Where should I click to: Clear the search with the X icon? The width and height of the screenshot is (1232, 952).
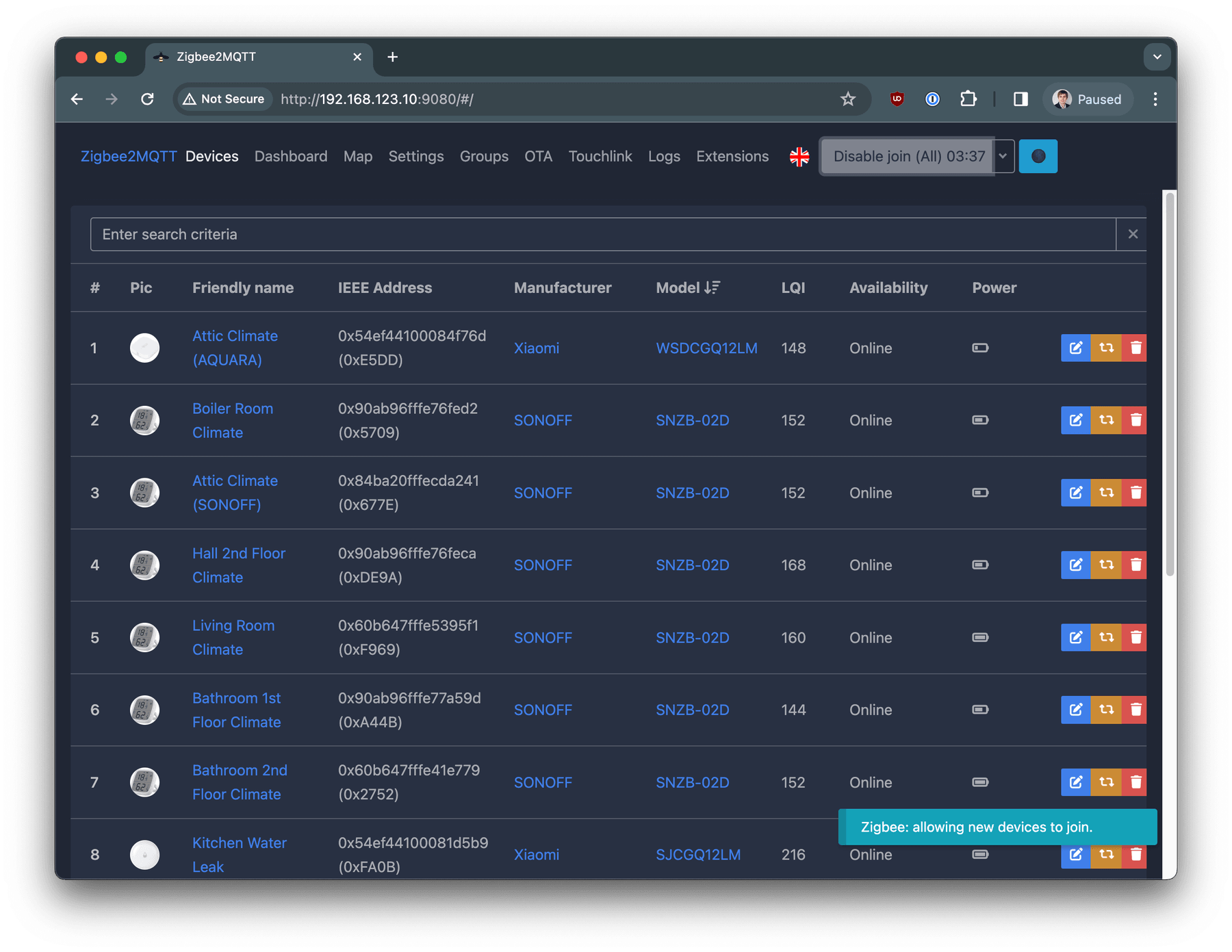(x=1133, y=234)
